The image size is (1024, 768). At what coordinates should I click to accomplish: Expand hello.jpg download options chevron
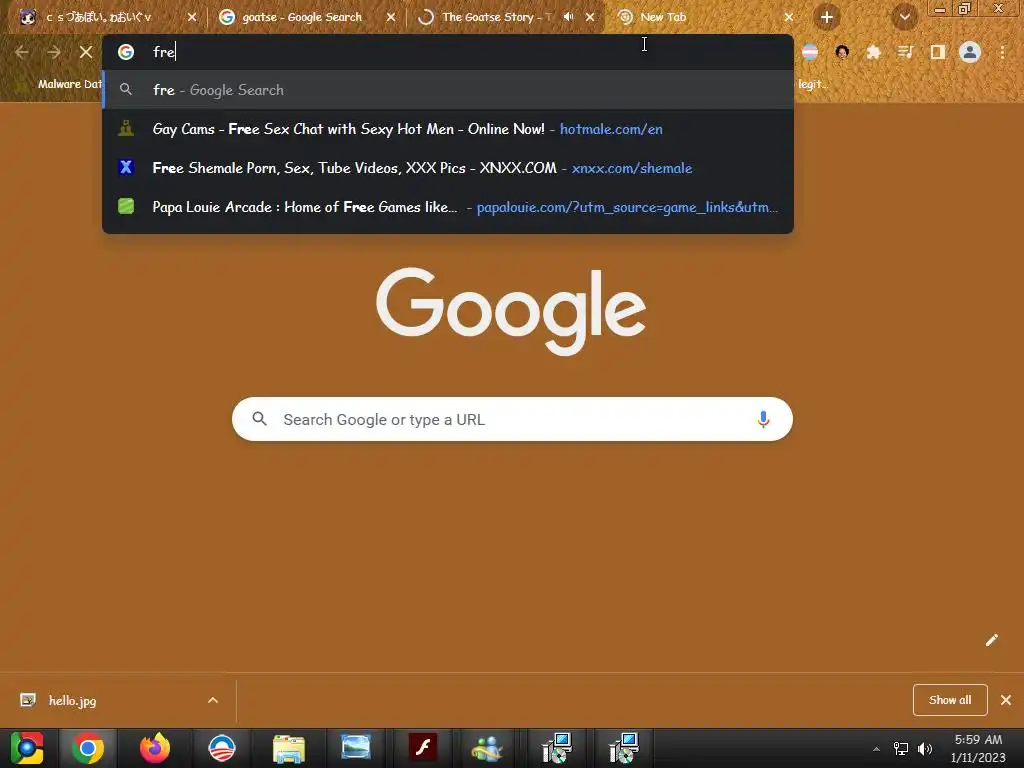tap(213, 700)
